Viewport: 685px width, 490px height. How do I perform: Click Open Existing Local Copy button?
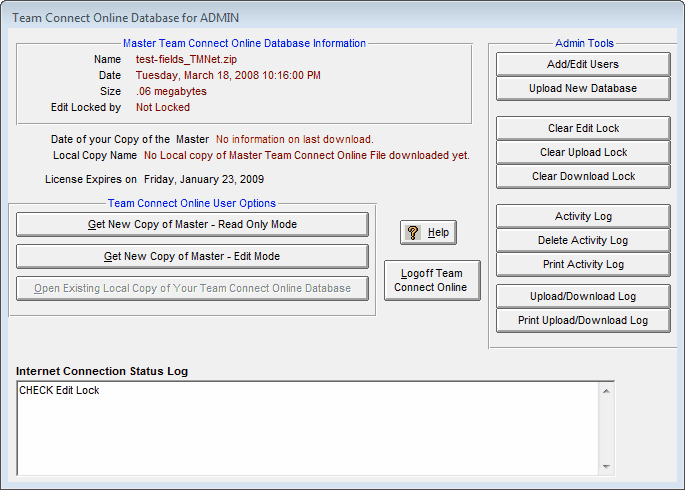click(192, 288)
